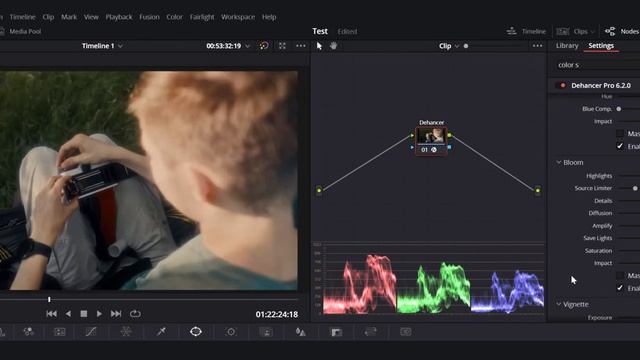Open the Workspace menu
Screen dimensions: 640x360
[238, 17]
